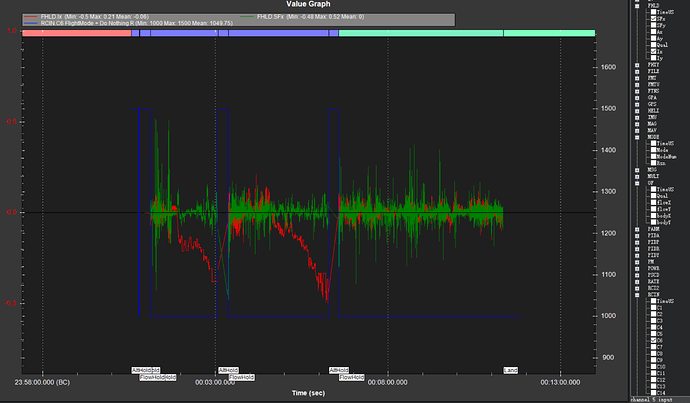Expand the MSG tree node
690x403 pixels.
click(x=637, y=170)
